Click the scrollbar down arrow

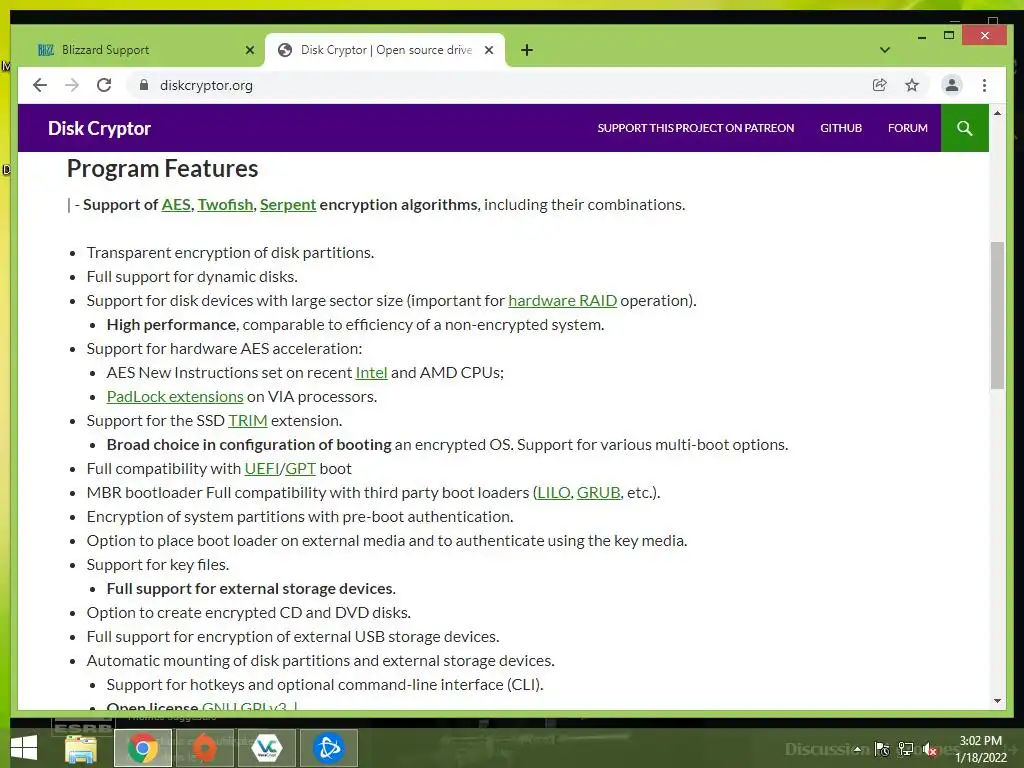[x=997, y=701]
